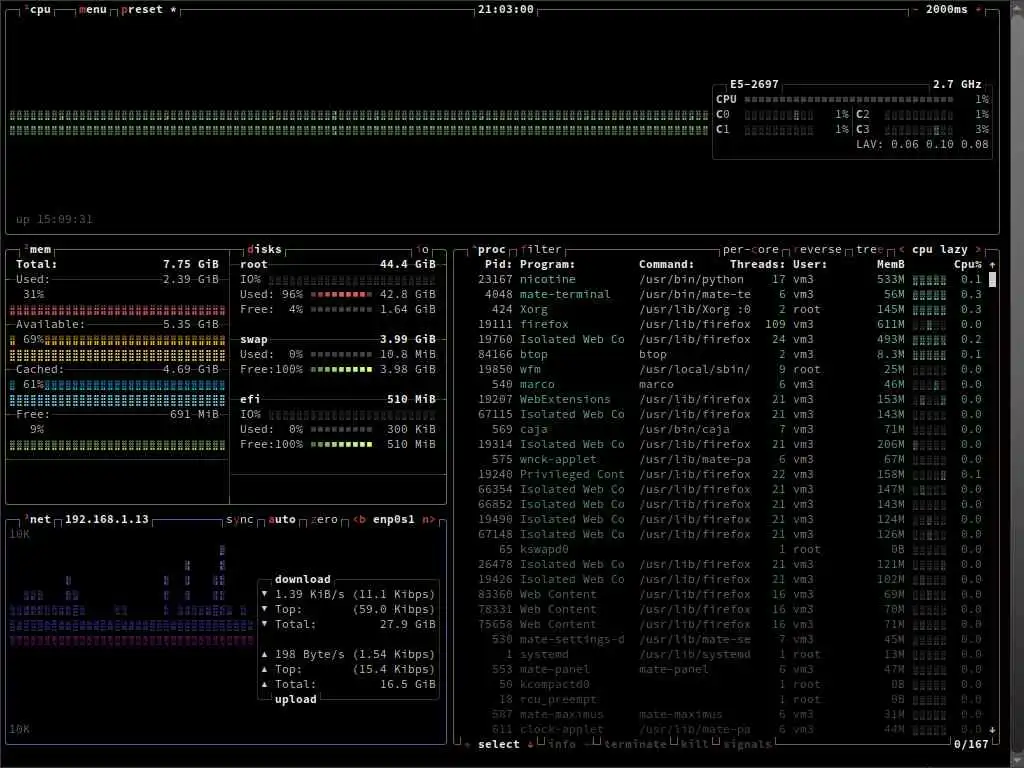Open the process filter input
1024x768 pixels.
[541, 249]
